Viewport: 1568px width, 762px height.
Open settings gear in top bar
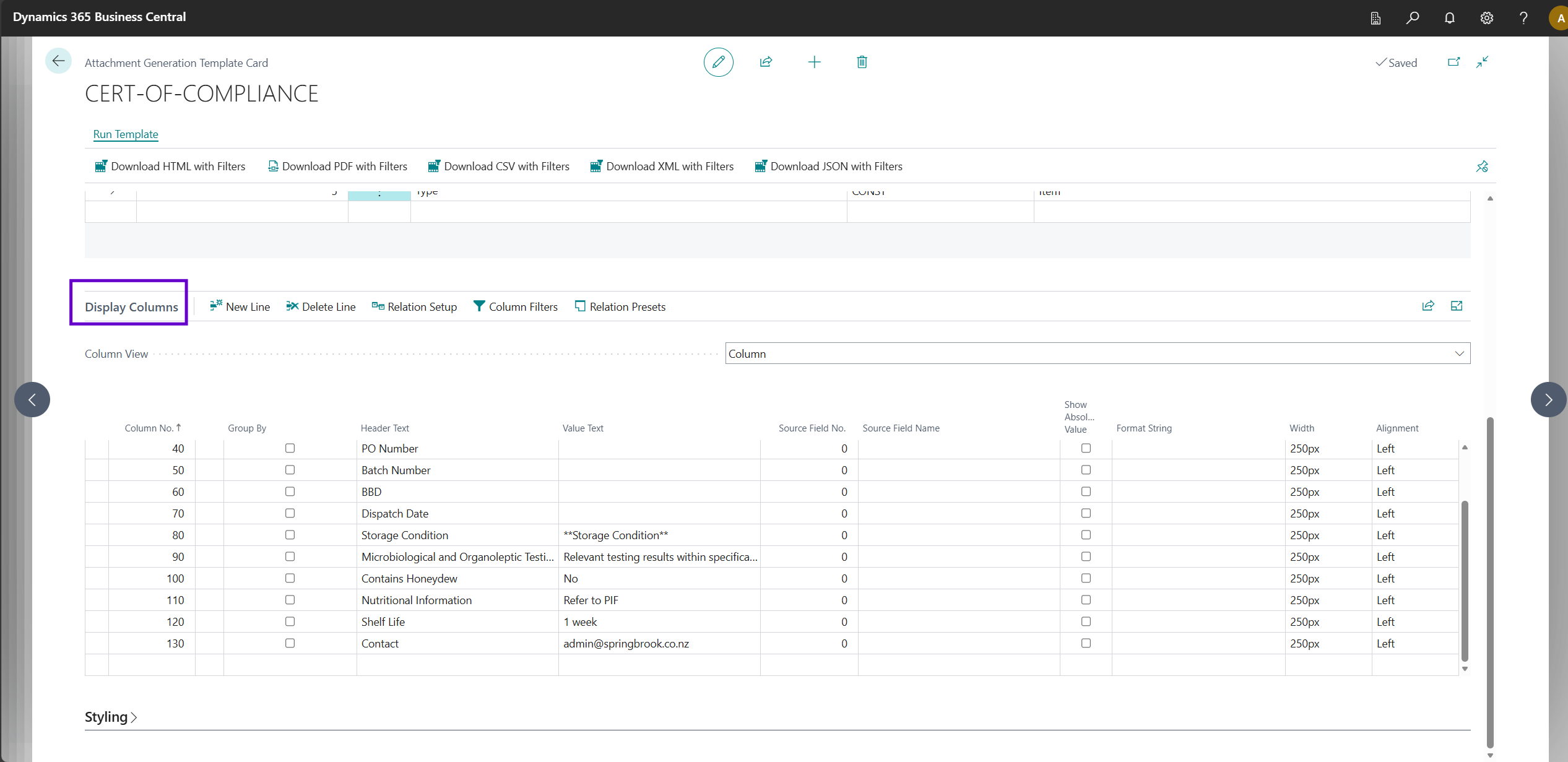(x=1487, y=18)
